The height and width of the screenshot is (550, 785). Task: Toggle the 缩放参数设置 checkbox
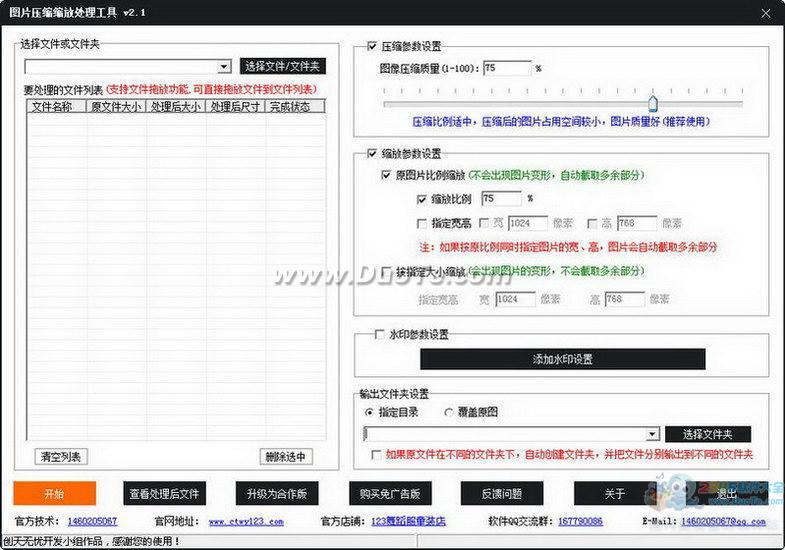point(372,153)
